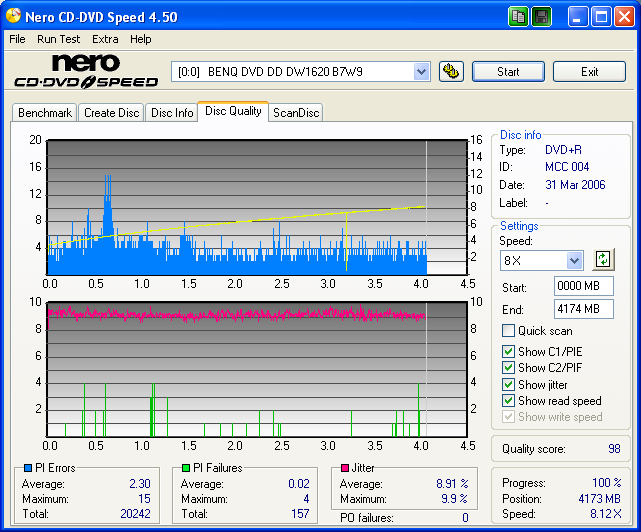Open the File menu
The image size is (641, 532).
17,39
